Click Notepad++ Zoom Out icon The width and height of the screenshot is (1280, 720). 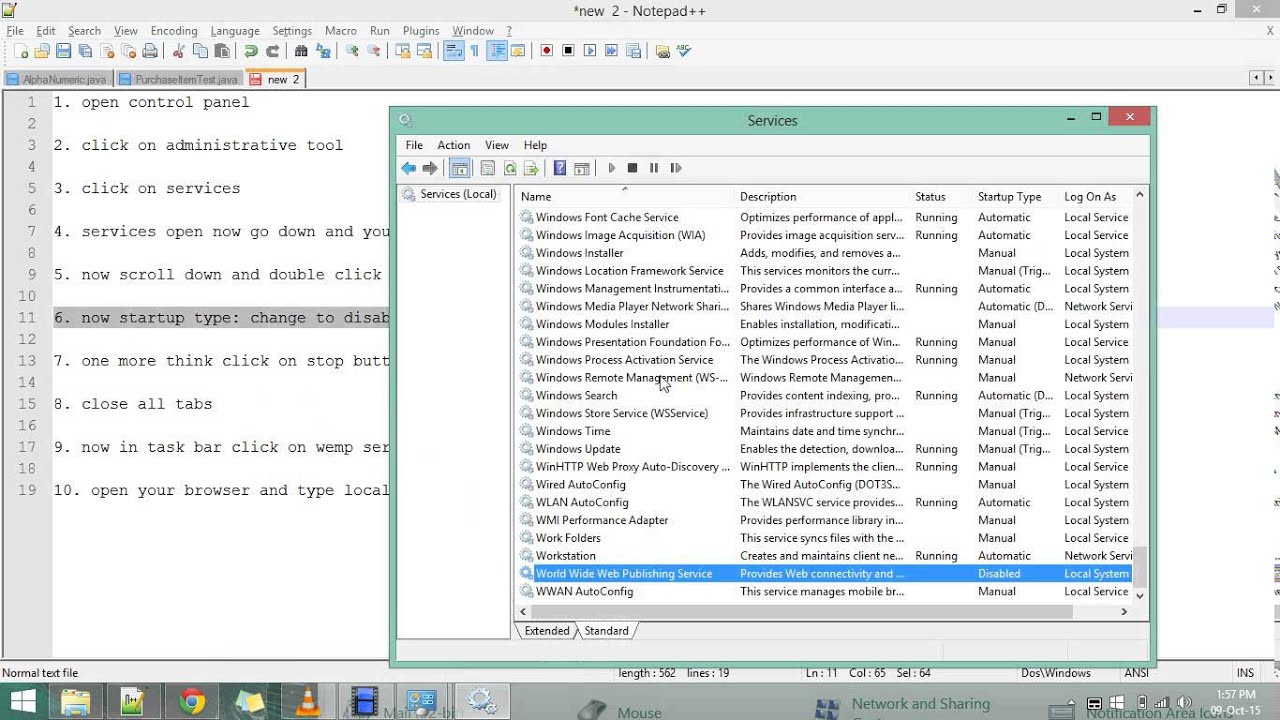coord(374,51)
